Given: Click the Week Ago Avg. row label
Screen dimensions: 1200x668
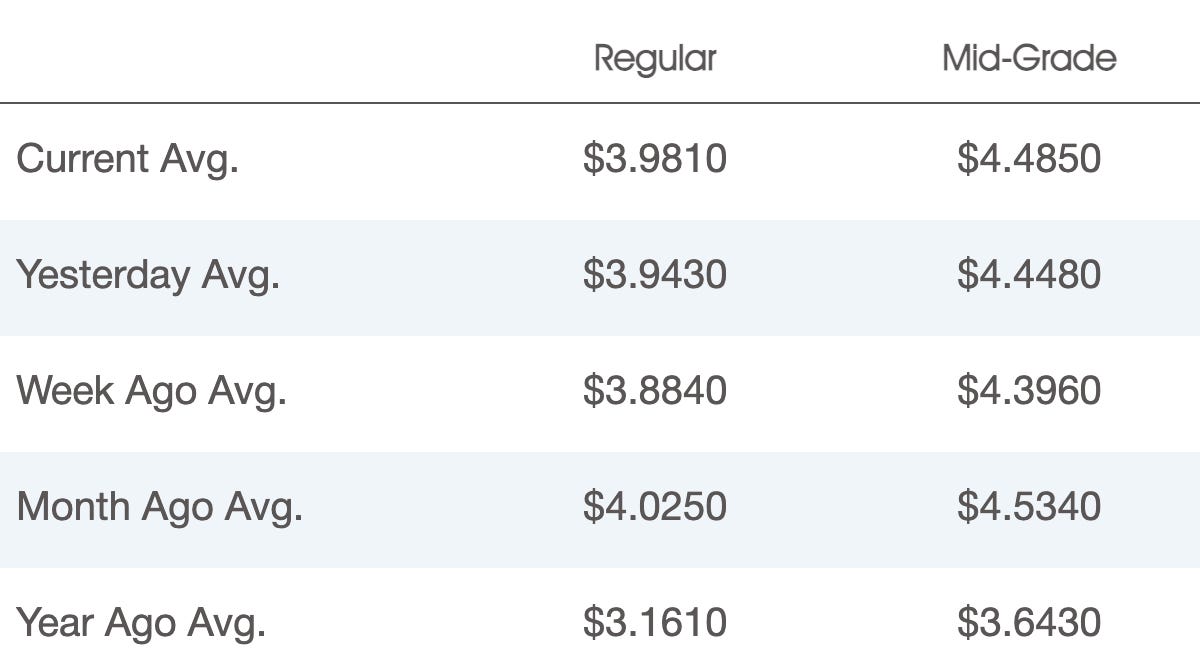Looking at the screenshot, I should tap(152, 391).
